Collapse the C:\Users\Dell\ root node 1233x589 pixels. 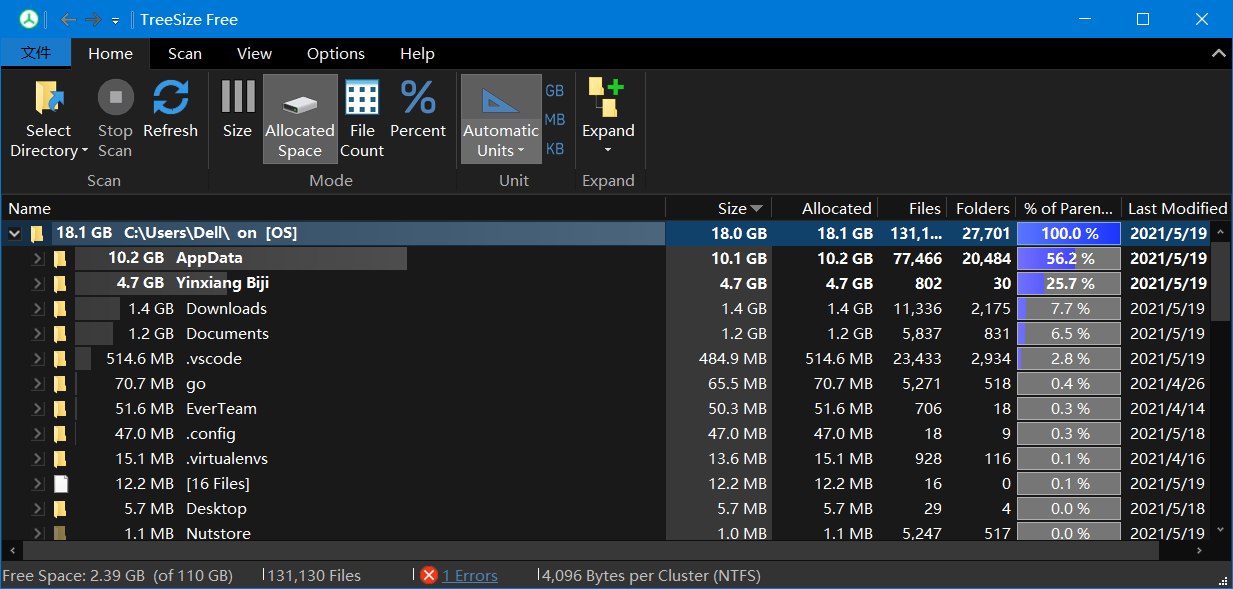14,234
